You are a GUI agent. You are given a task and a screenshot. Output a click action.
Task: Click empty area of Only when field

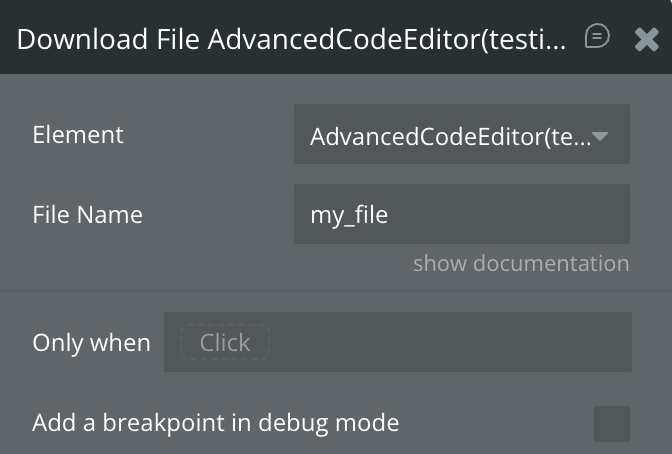[450, 343]
